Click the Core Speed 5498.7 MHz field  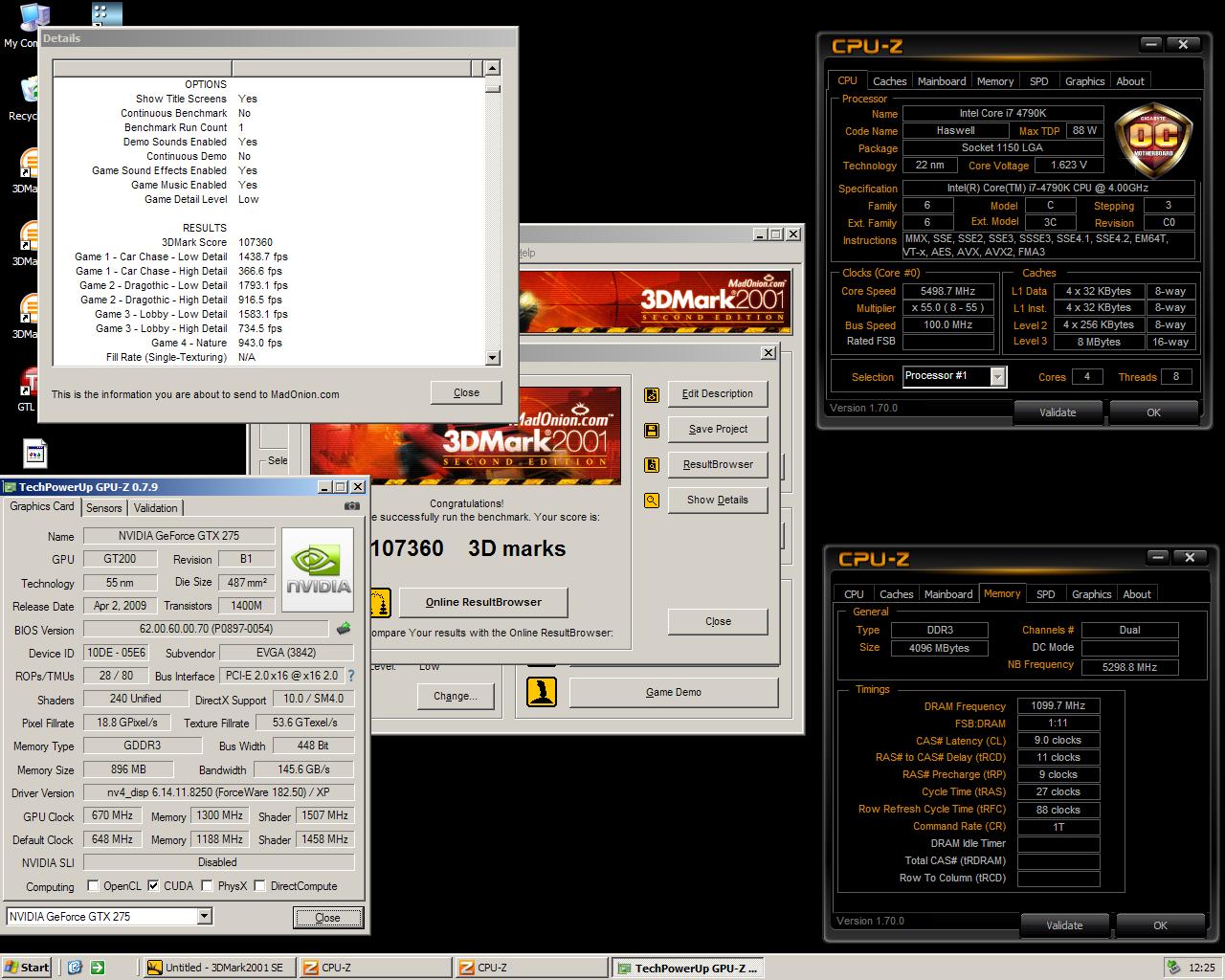coord(947,291)
